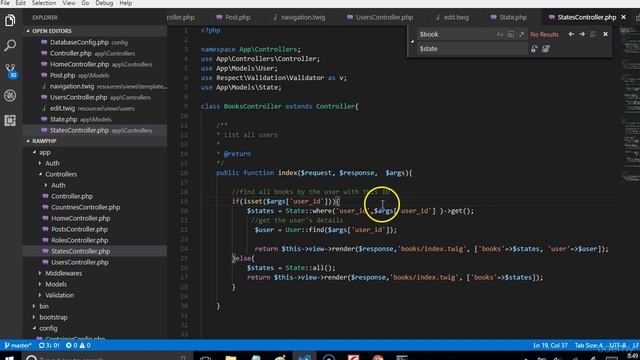This screenshot has height=360, width=640.
Task: Open UsersController.php in Controllers folder
Action: [x=95, y=262]
